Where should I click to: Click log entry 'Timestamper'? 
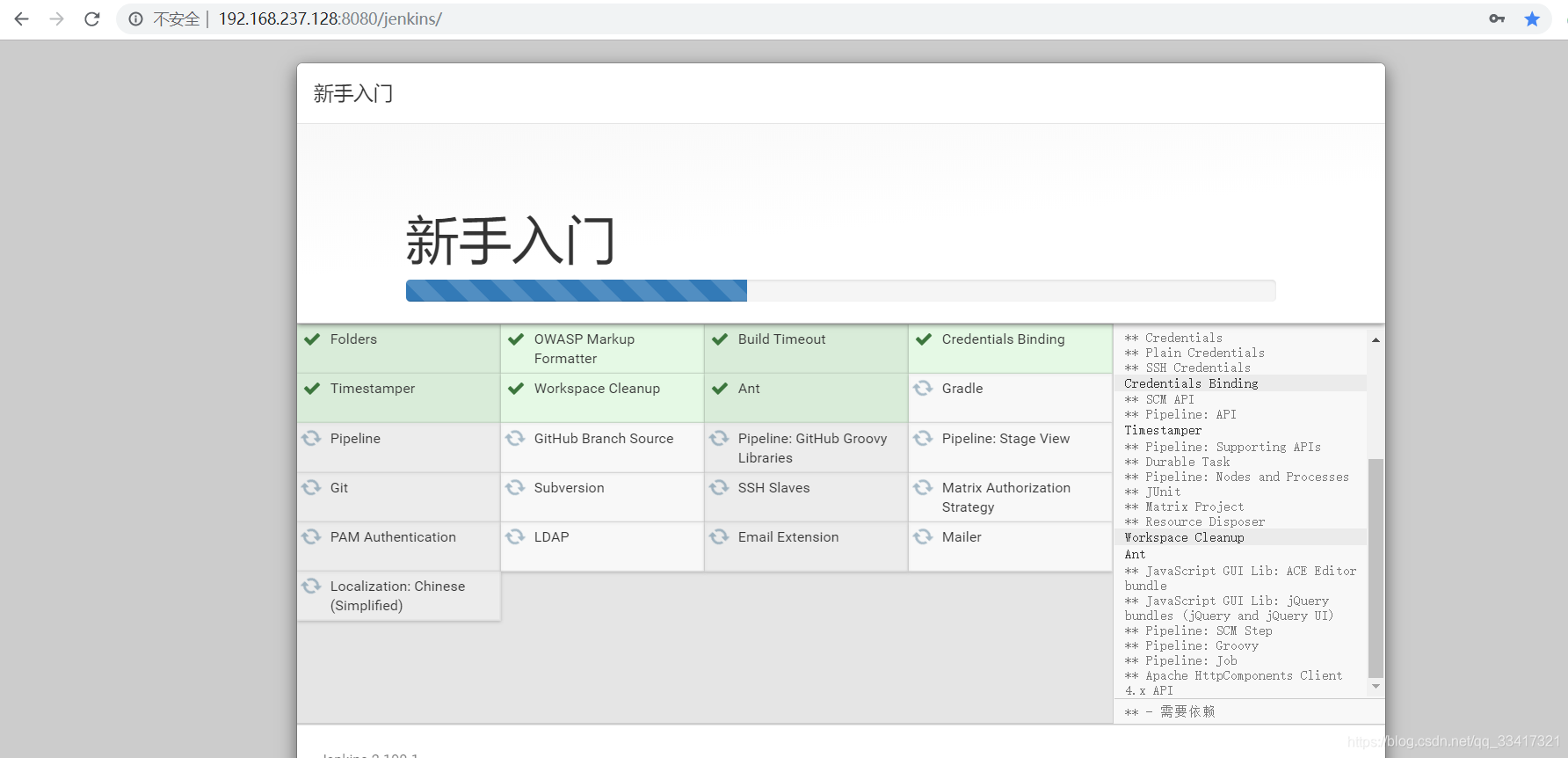[1163, 431]
